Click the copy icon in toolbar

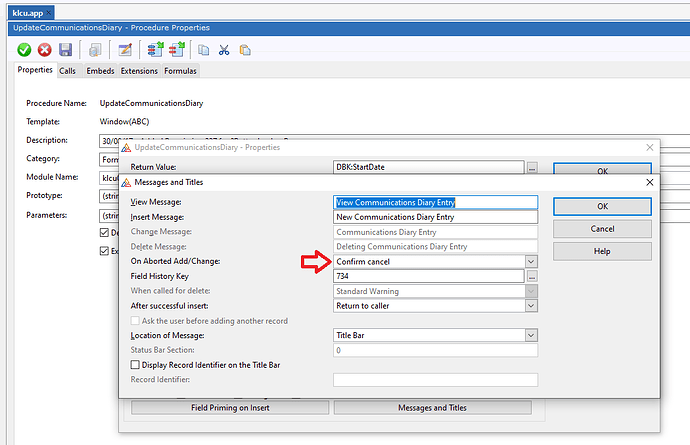(204, 50)
